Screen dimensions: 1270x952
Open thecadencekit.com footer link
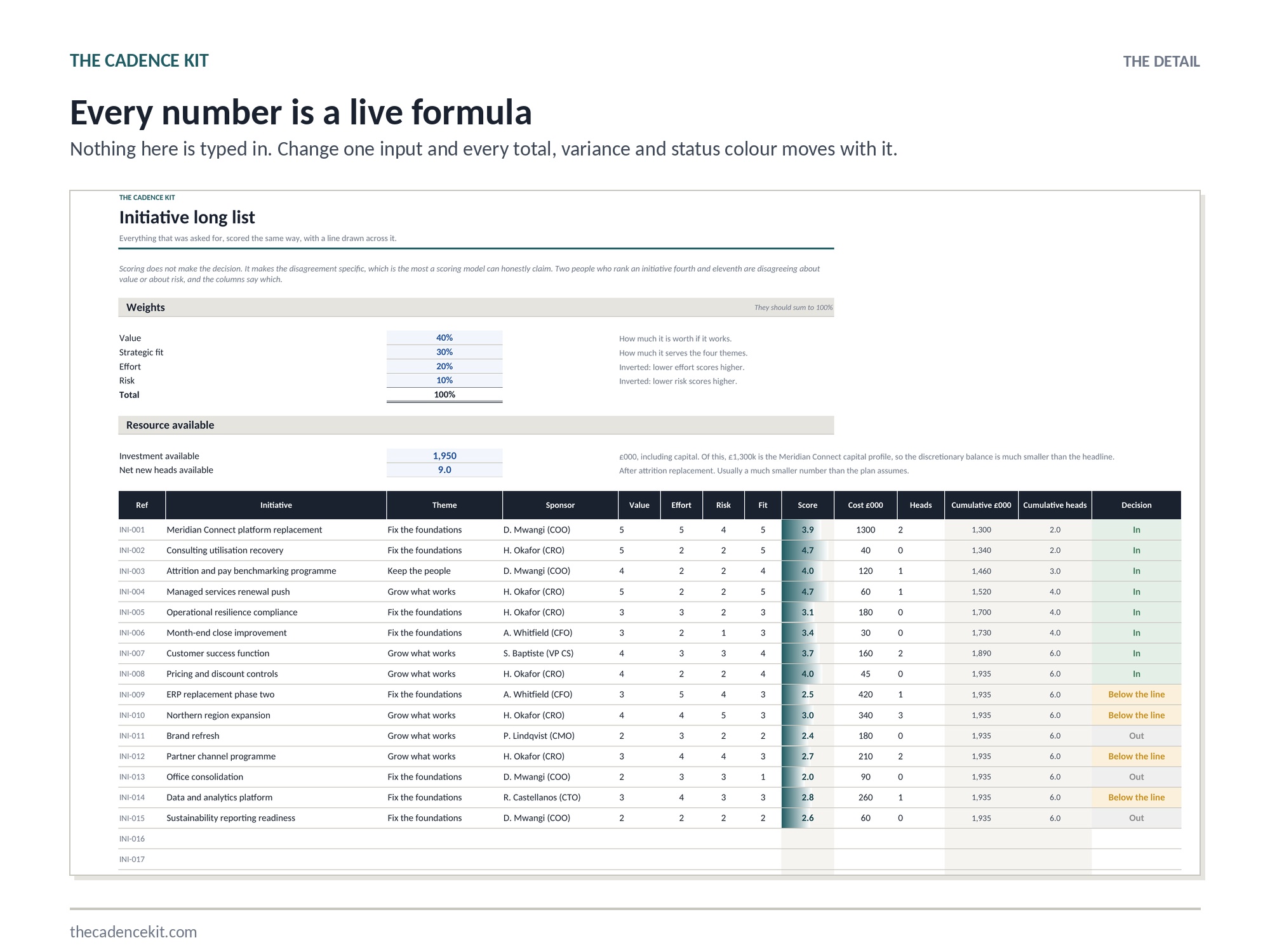point(133,932)
